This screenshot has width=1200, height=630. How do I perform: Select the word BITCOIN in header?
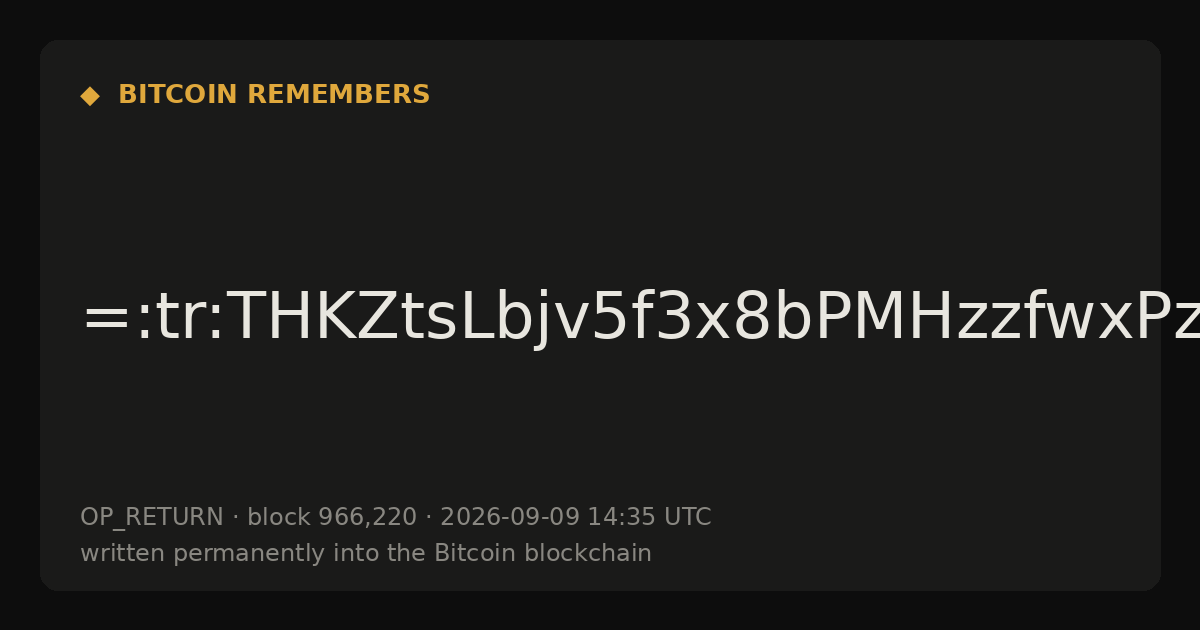click(179, 95)
